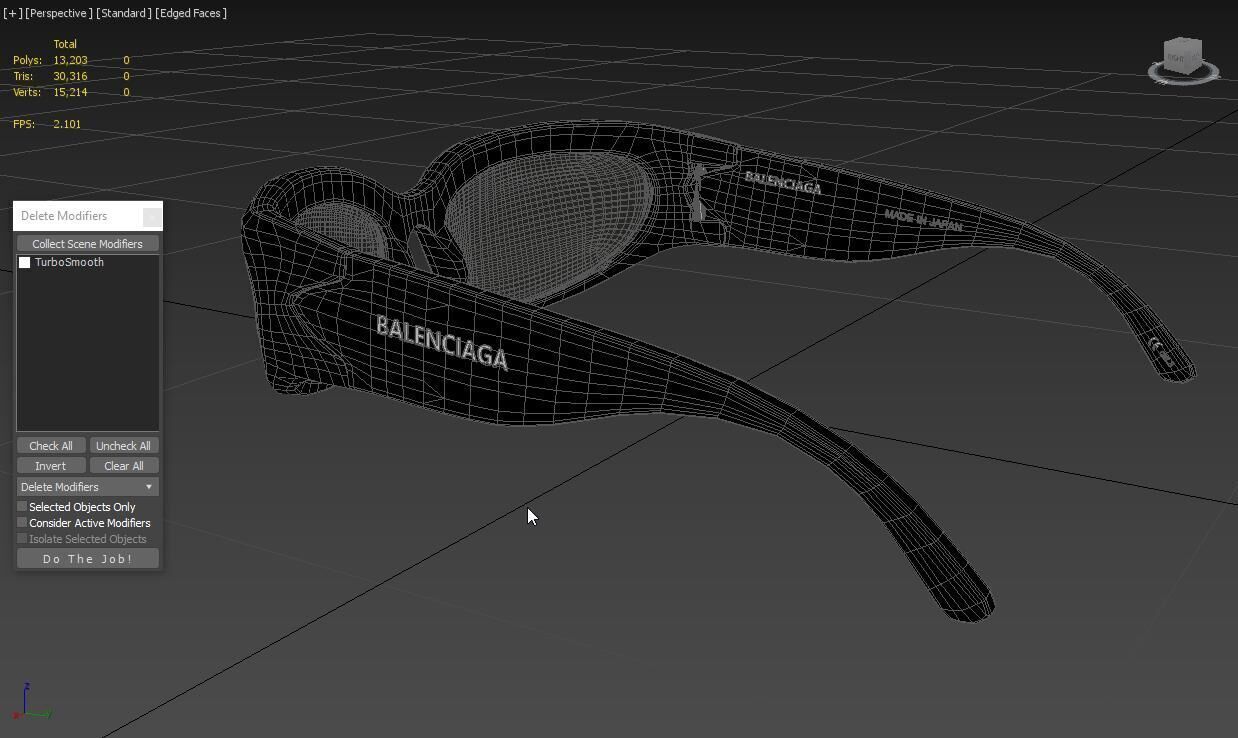Click the Polys count value 13,203
The image size is (1238, 738).
[x=70, y=60]
